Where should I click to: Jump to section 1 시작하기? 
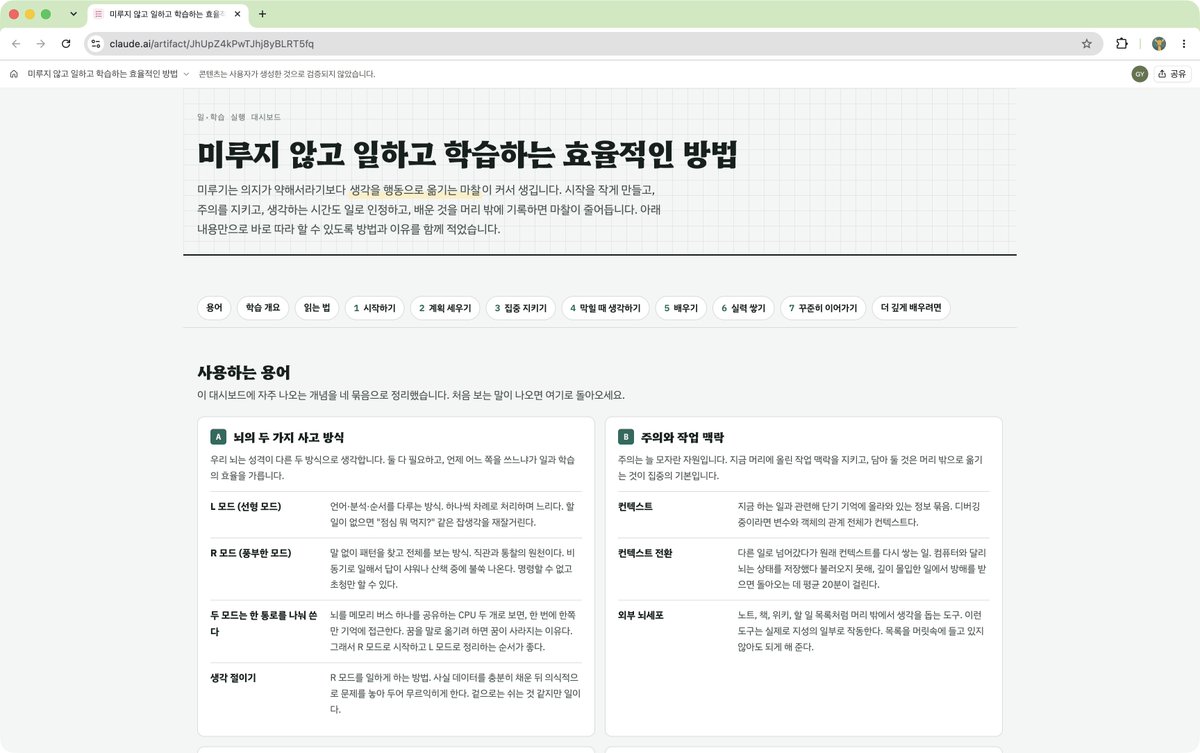[374, 308]
